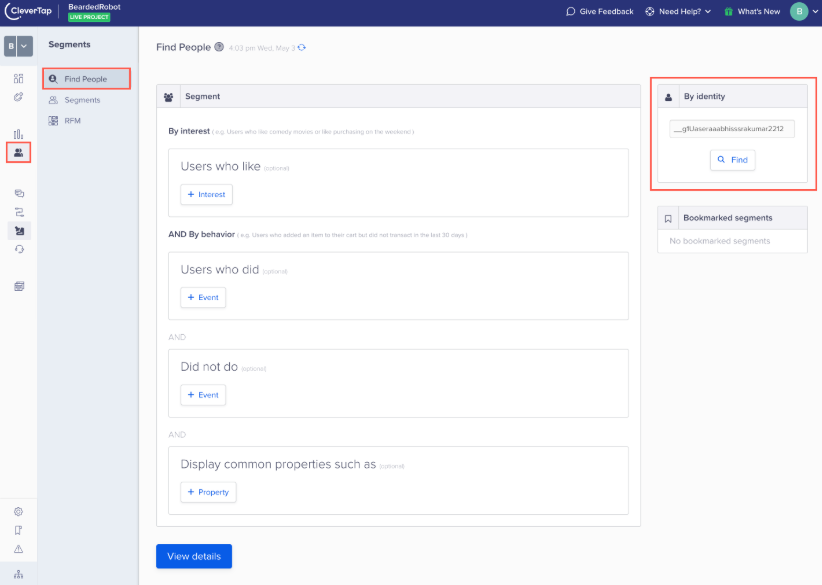This screenshot has width=822, height=585.
Task: Open the rocket Campaigns icon in sidebar
Action: point(18,97)
